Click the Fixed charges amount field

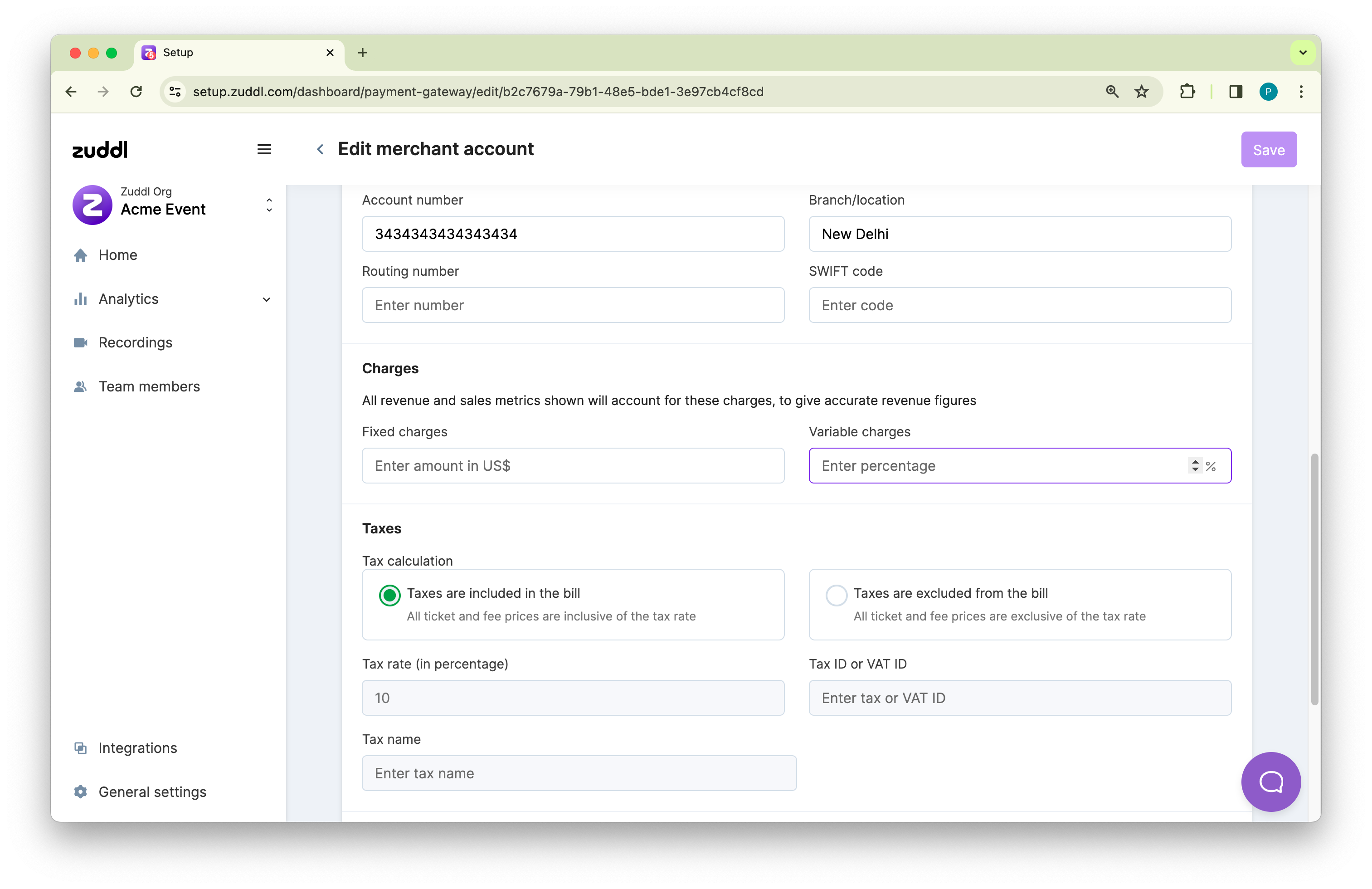point(573,466)
